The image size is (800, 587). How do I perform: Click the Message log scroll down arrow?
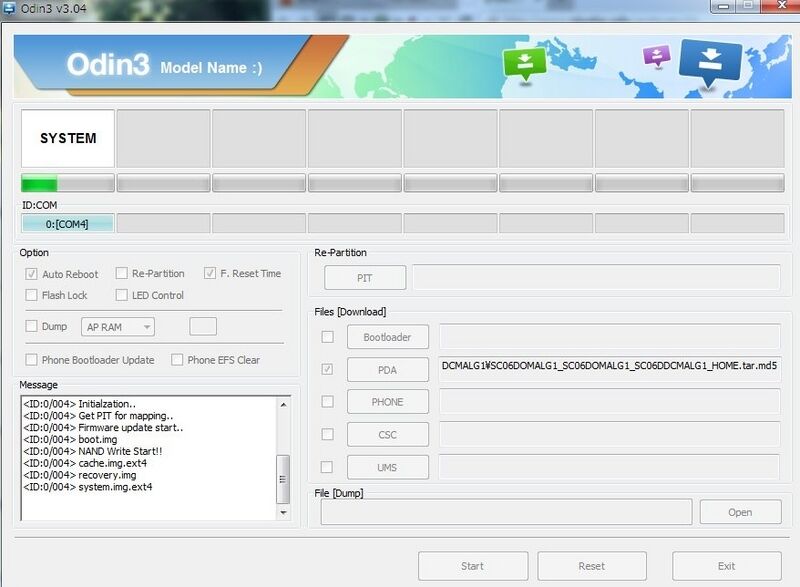tap(283, 513)
